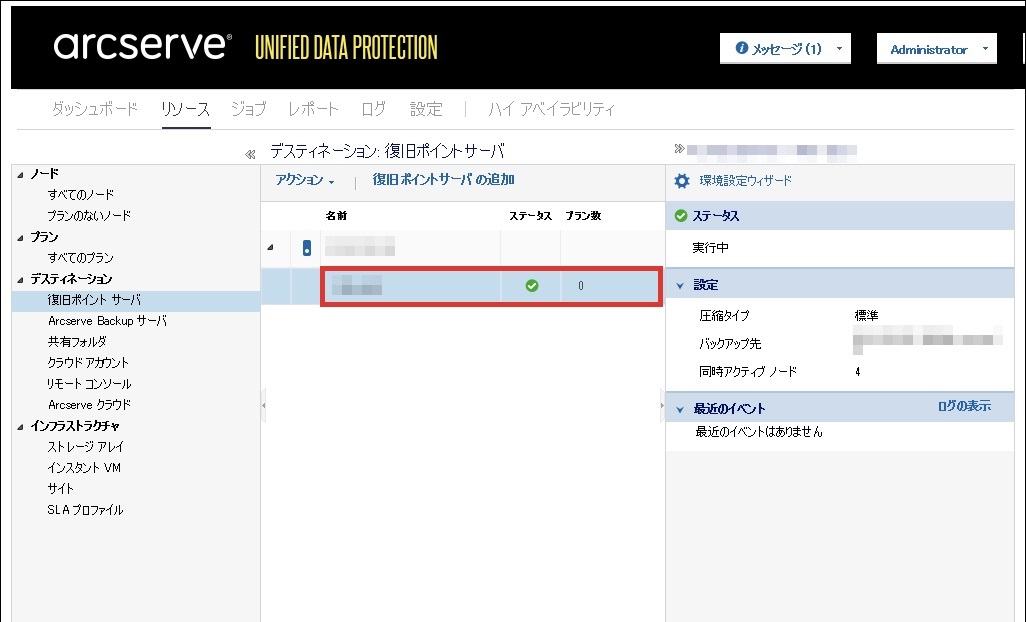Click the バックアップ先 label
The image size is (1026, 622).
click(730, 344)
